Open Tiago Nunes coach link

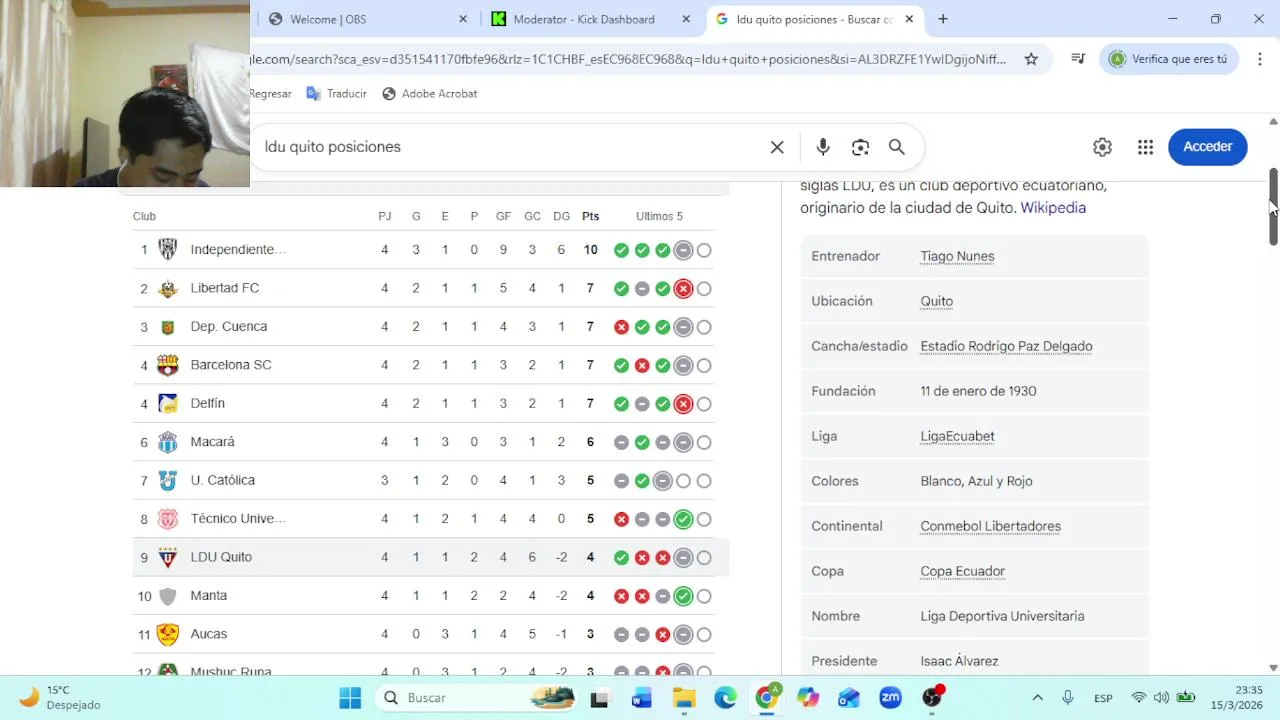coord(957,257)
